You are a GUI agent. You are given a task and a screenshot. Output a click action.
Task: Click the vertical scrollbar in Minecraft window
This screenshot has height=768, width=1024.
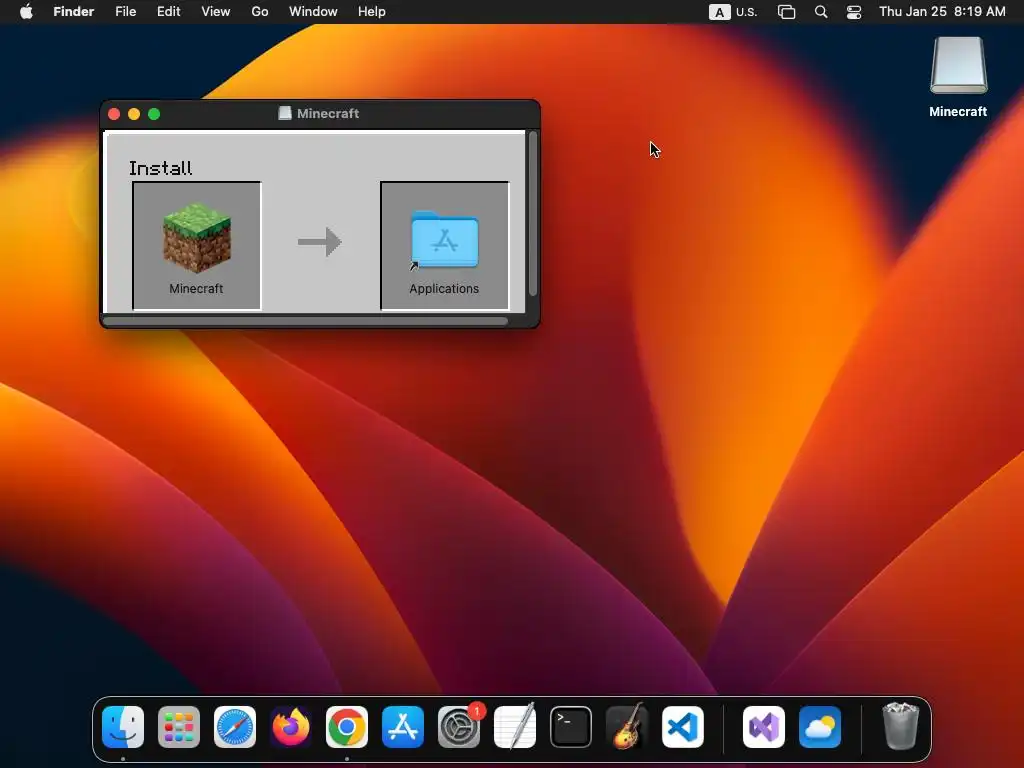(x=533, y=214)
